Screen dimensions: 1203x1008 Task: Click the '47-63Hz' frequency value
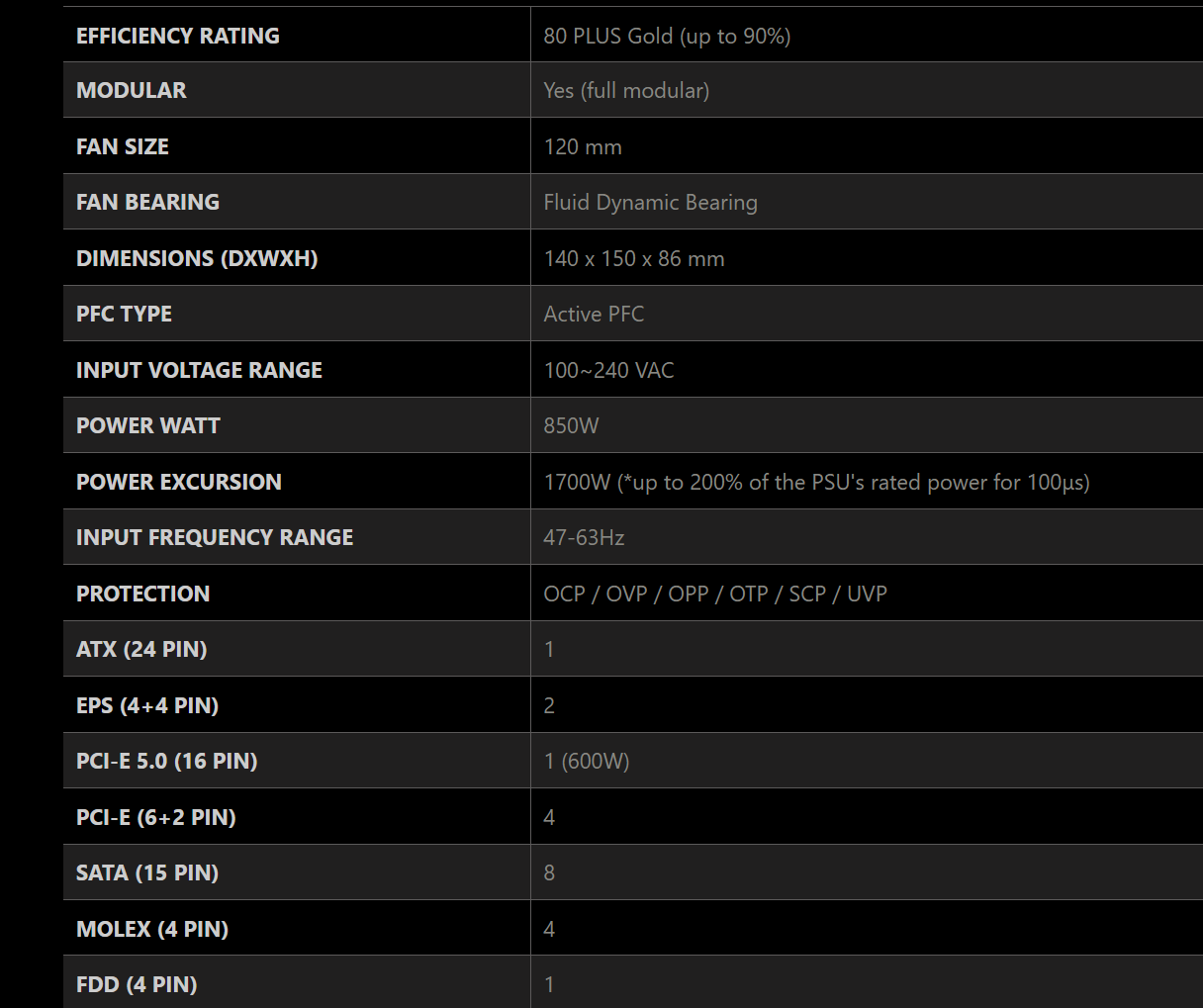[584, 537]
